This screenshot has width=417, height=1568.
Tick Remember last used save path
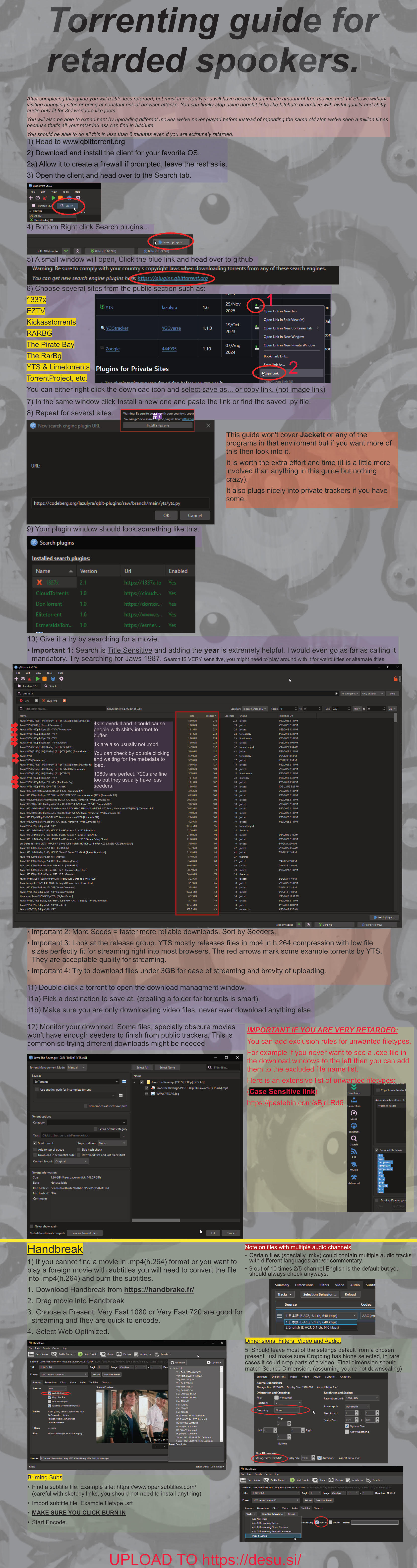coord(86,1106)
